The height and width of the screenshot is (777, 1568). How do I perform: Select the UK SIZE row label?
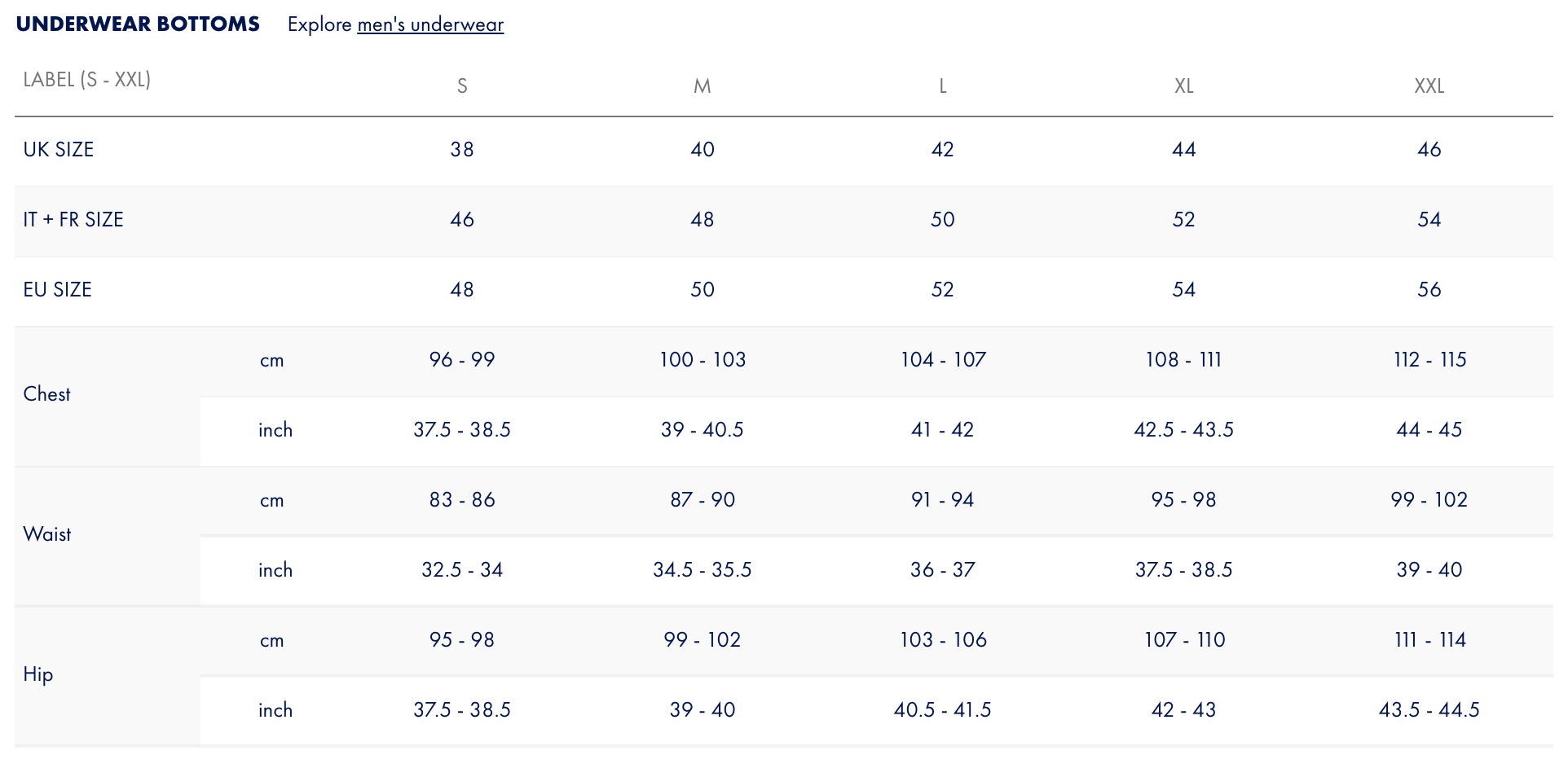tap(59, 150)
